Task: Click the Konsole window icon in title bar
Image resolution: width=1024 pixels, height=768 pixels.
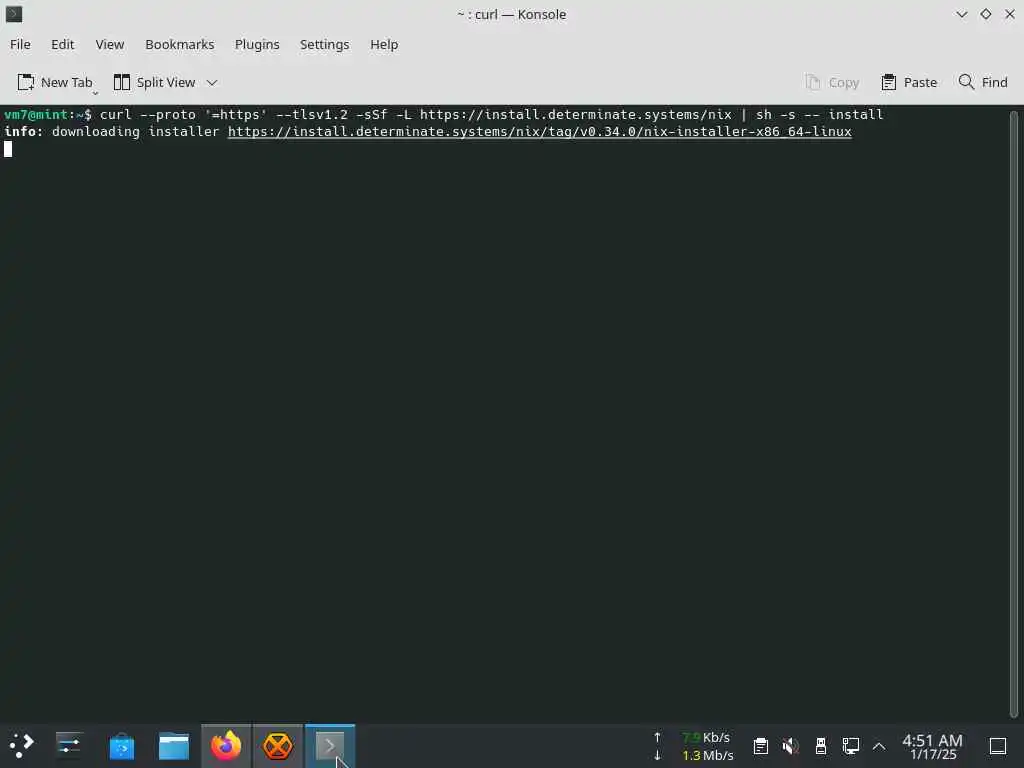Action: (14, 14)
